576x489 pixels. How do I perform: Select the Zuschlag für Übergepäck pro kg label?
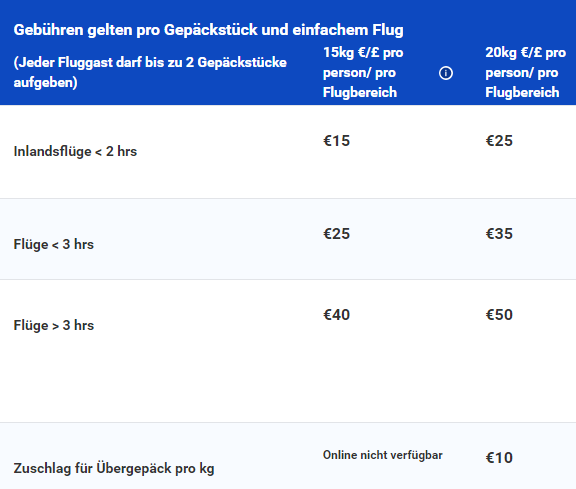click(114, 468)
